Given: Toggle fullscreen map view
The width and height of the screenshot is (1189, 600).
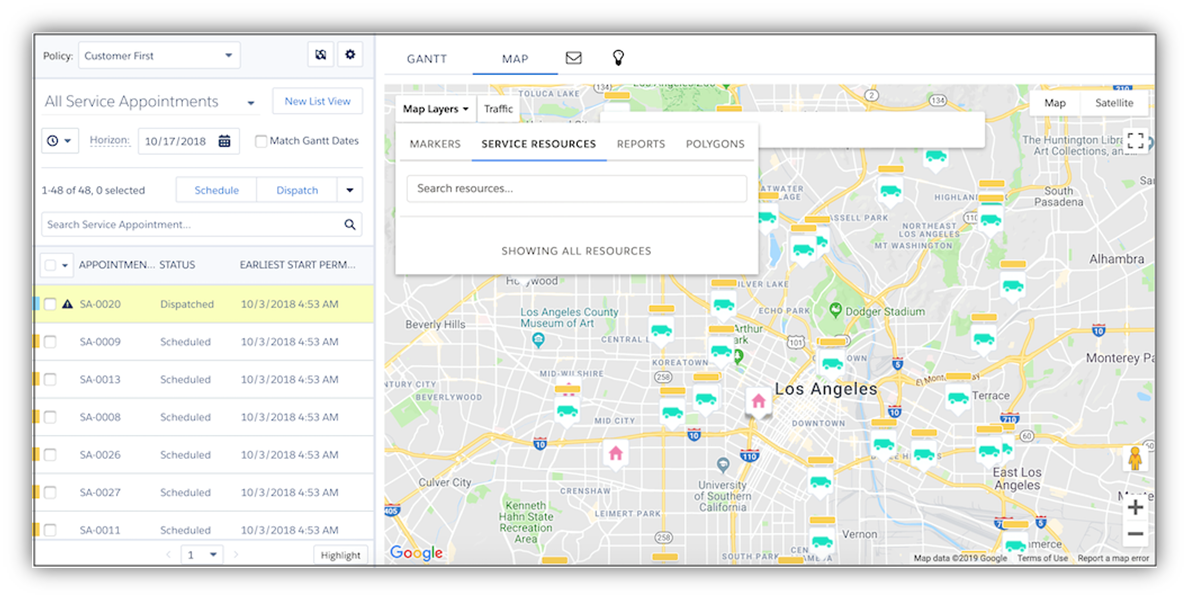Looking at the screenshot, I should click(1135, 141).
